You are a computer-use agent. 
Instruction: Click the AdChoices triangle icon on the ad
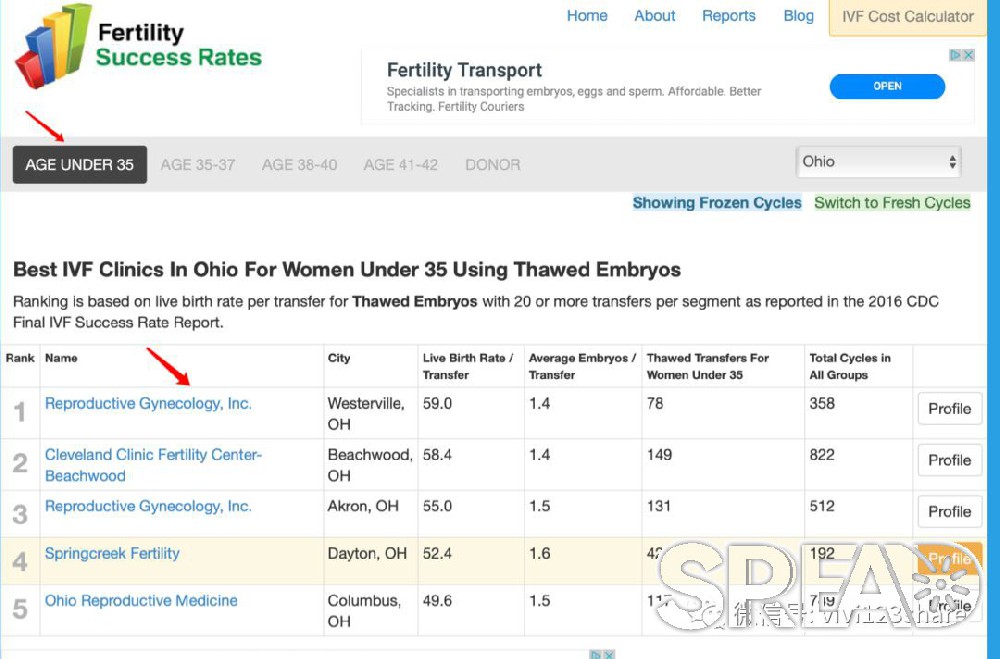[955, 56]
